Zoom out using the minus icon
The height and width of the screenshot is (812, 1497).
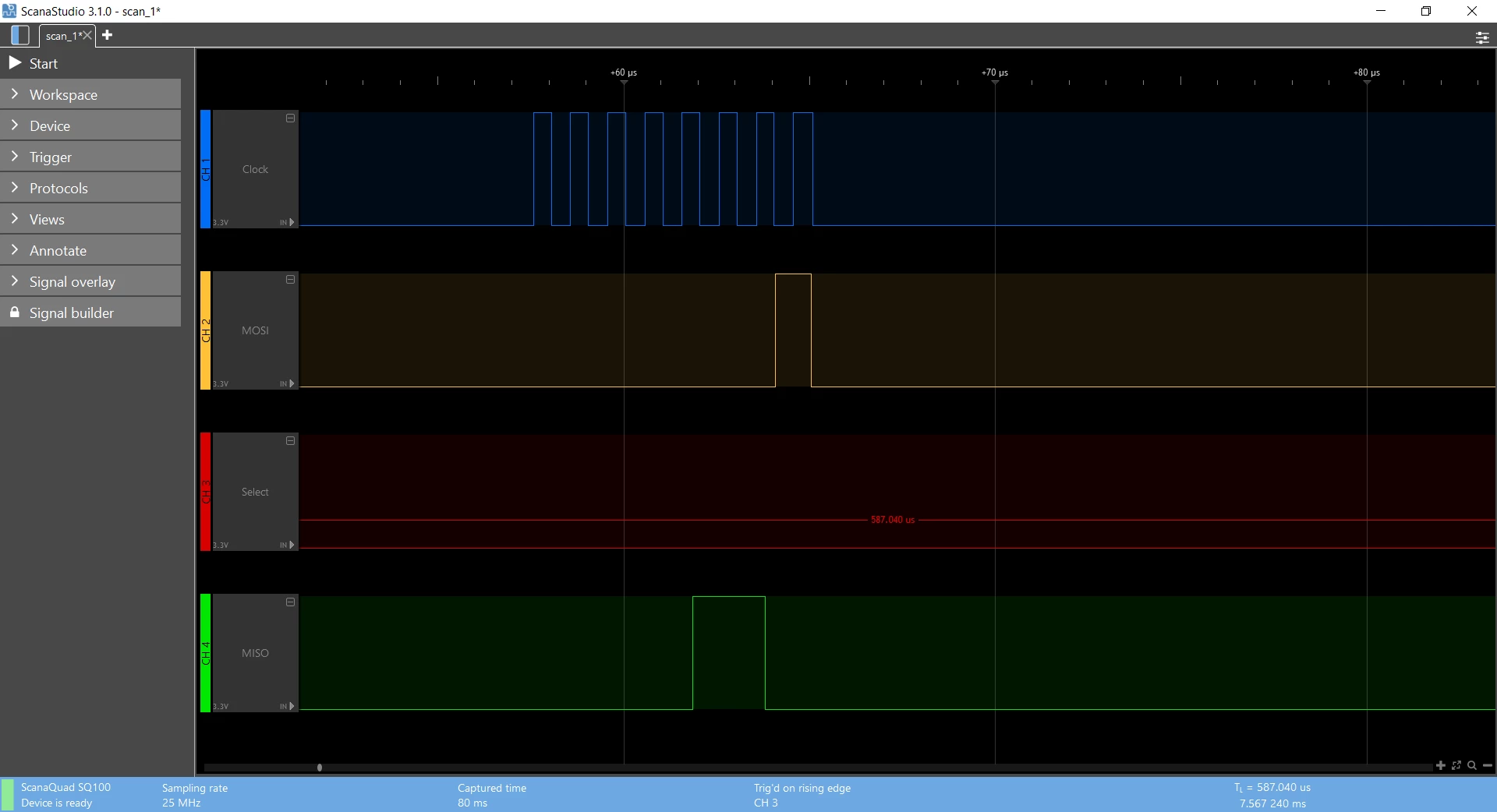point(1488,765)
